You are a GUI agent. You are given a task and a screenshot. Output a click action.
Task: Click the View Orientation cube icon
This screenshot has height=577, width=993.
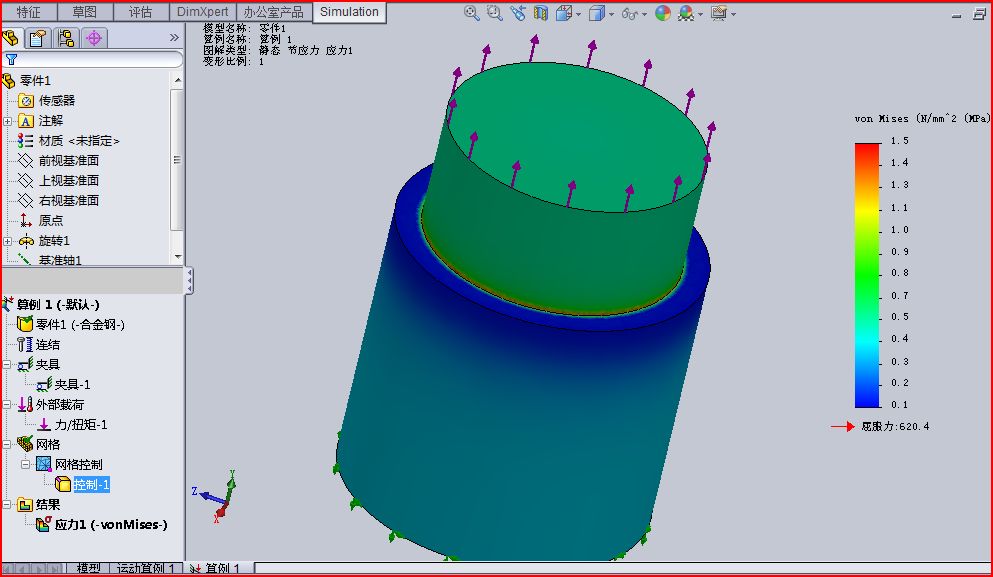pos(564,13)
